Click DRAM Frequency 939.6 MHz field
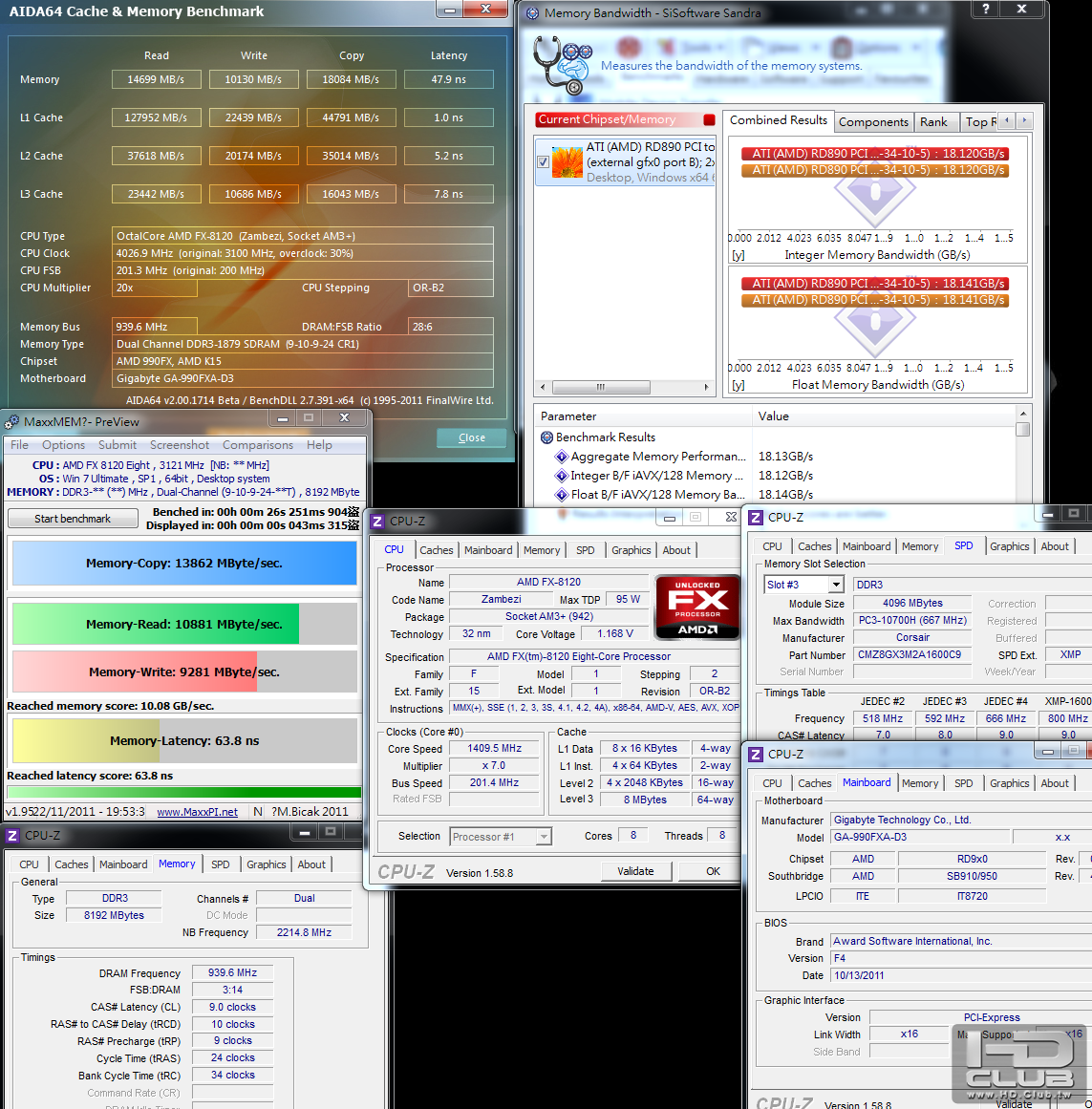1092x1109 pixels. (232, 973)
